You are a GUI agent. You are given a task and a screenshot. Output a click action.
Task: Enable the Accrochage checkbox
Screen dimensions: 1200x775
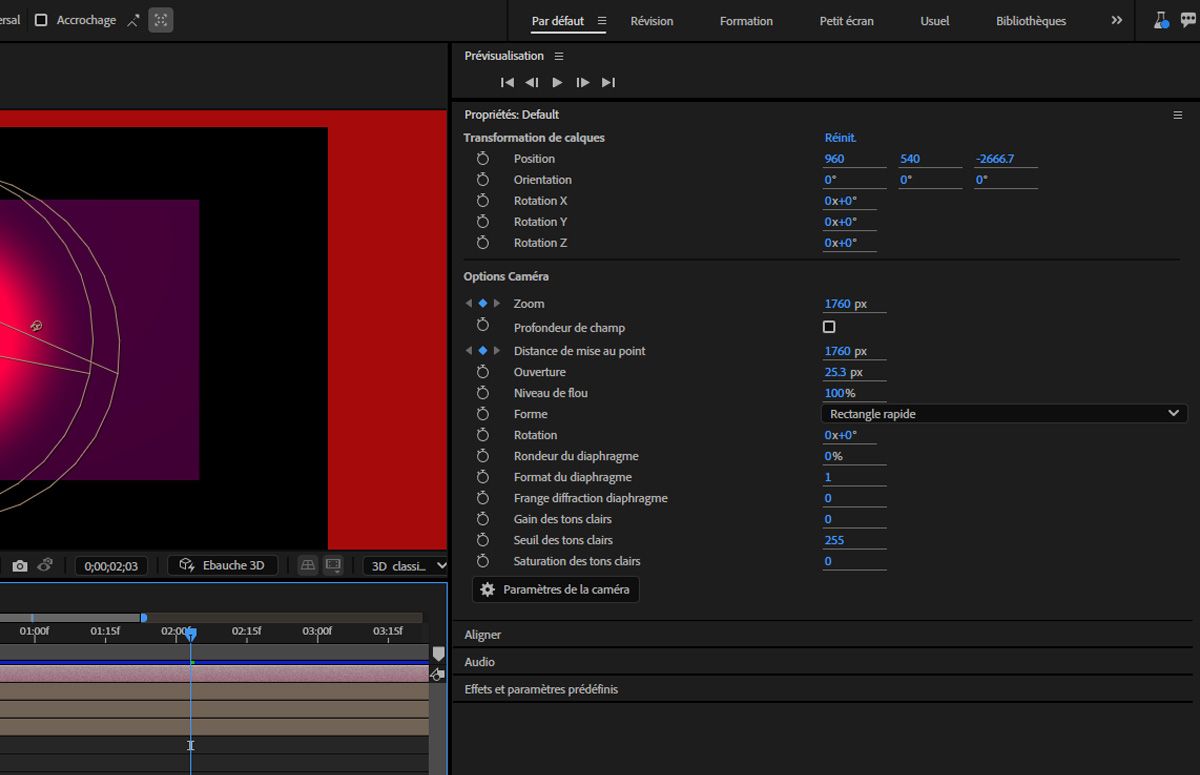(x=41, y=20)
